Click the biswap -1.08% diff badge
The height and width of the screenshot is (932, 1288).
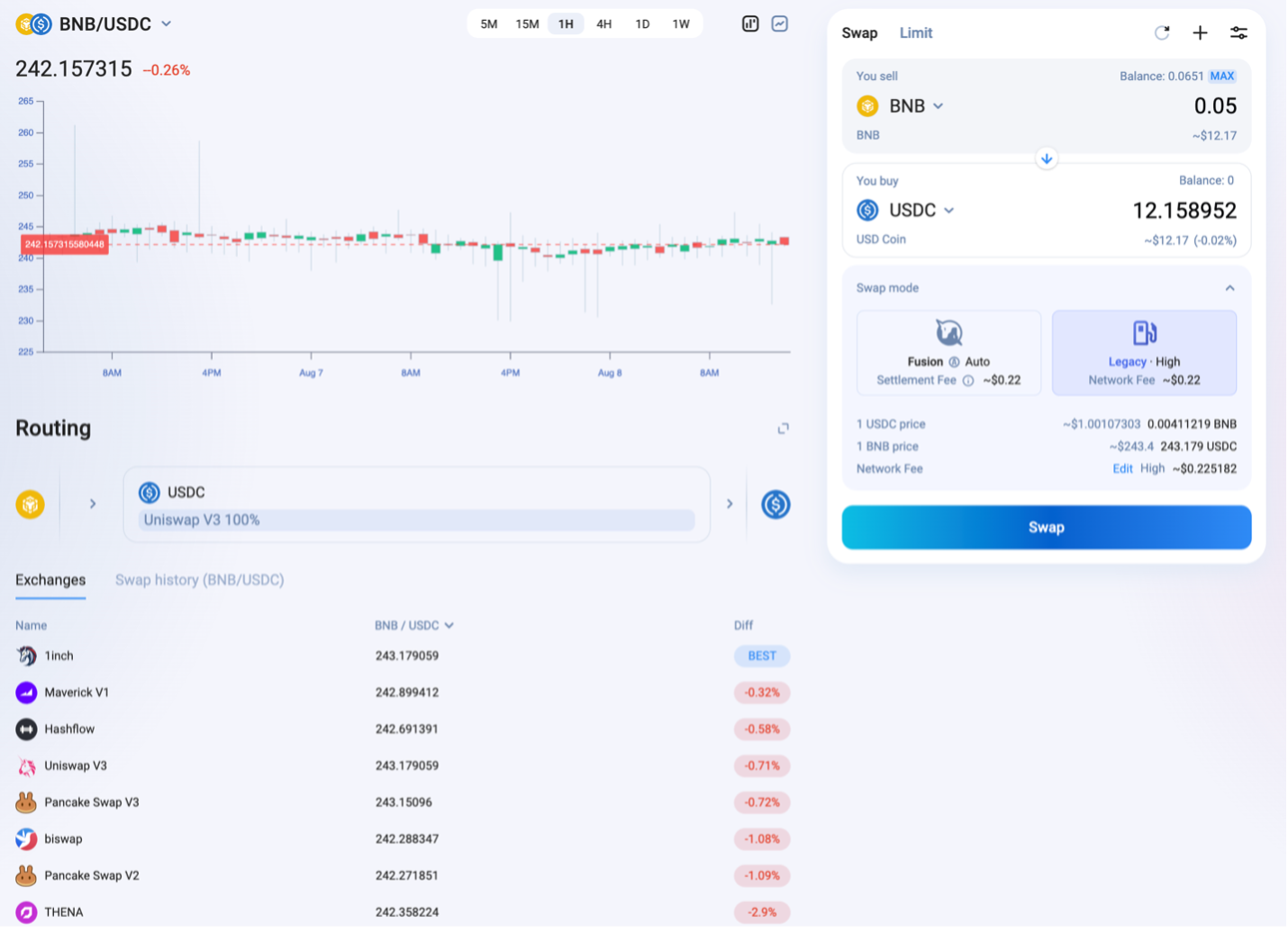(762, 839)
